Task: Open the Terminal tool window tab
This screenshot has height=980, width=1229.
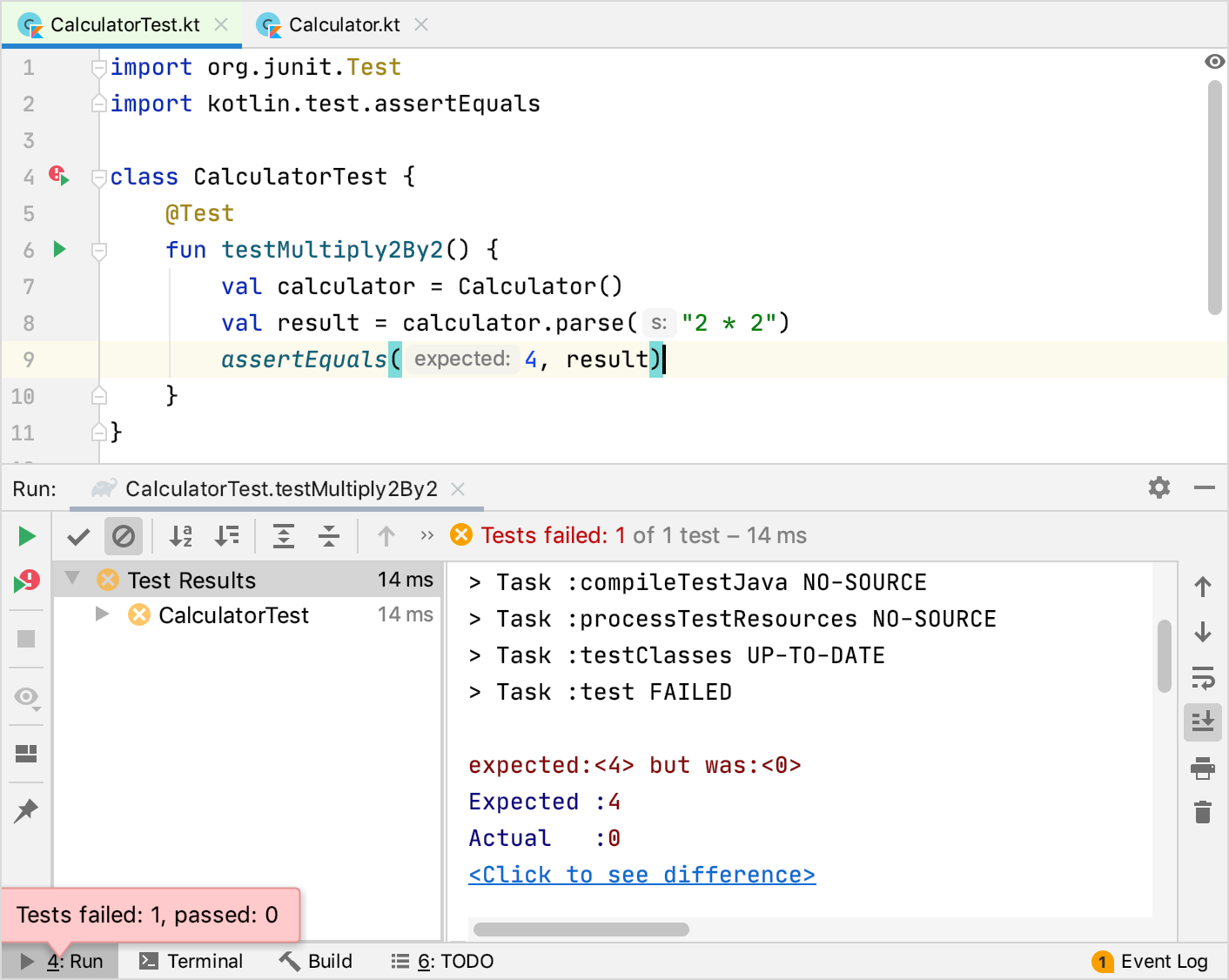Action: [192, 961]
